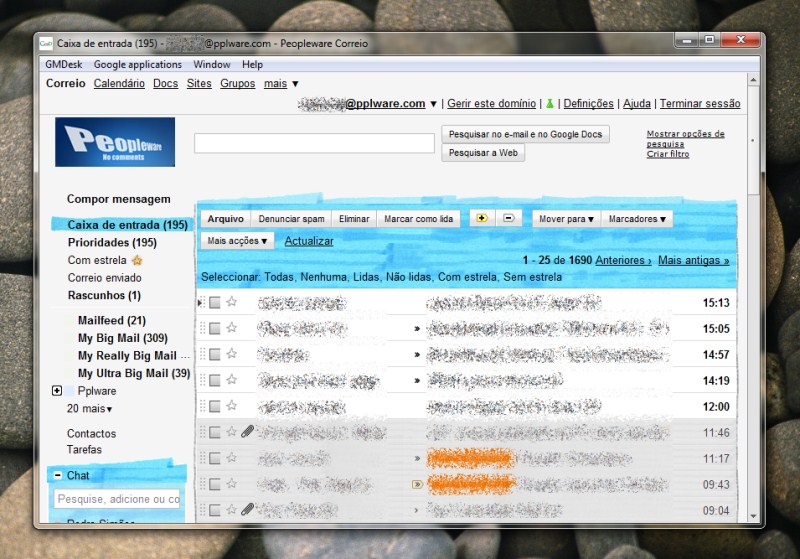The width and height of the screenshot is (800, 559).
Task: Open the Help menu
Action: click(252, 64)
